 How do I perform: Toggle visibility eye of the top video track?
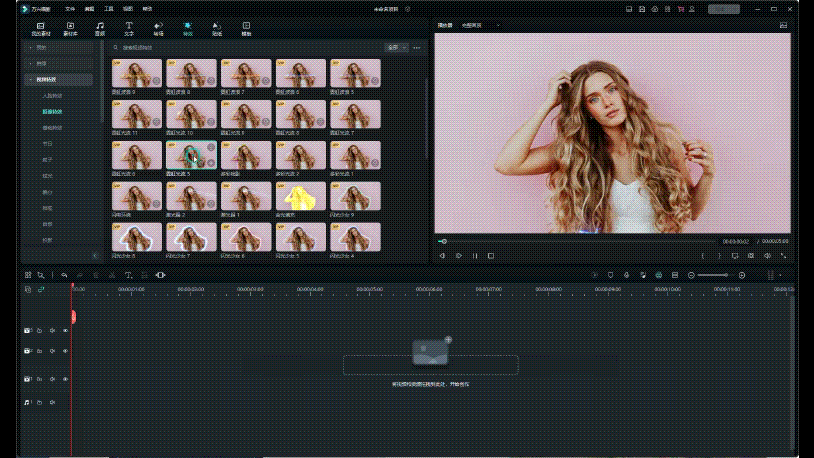[65, 330]
